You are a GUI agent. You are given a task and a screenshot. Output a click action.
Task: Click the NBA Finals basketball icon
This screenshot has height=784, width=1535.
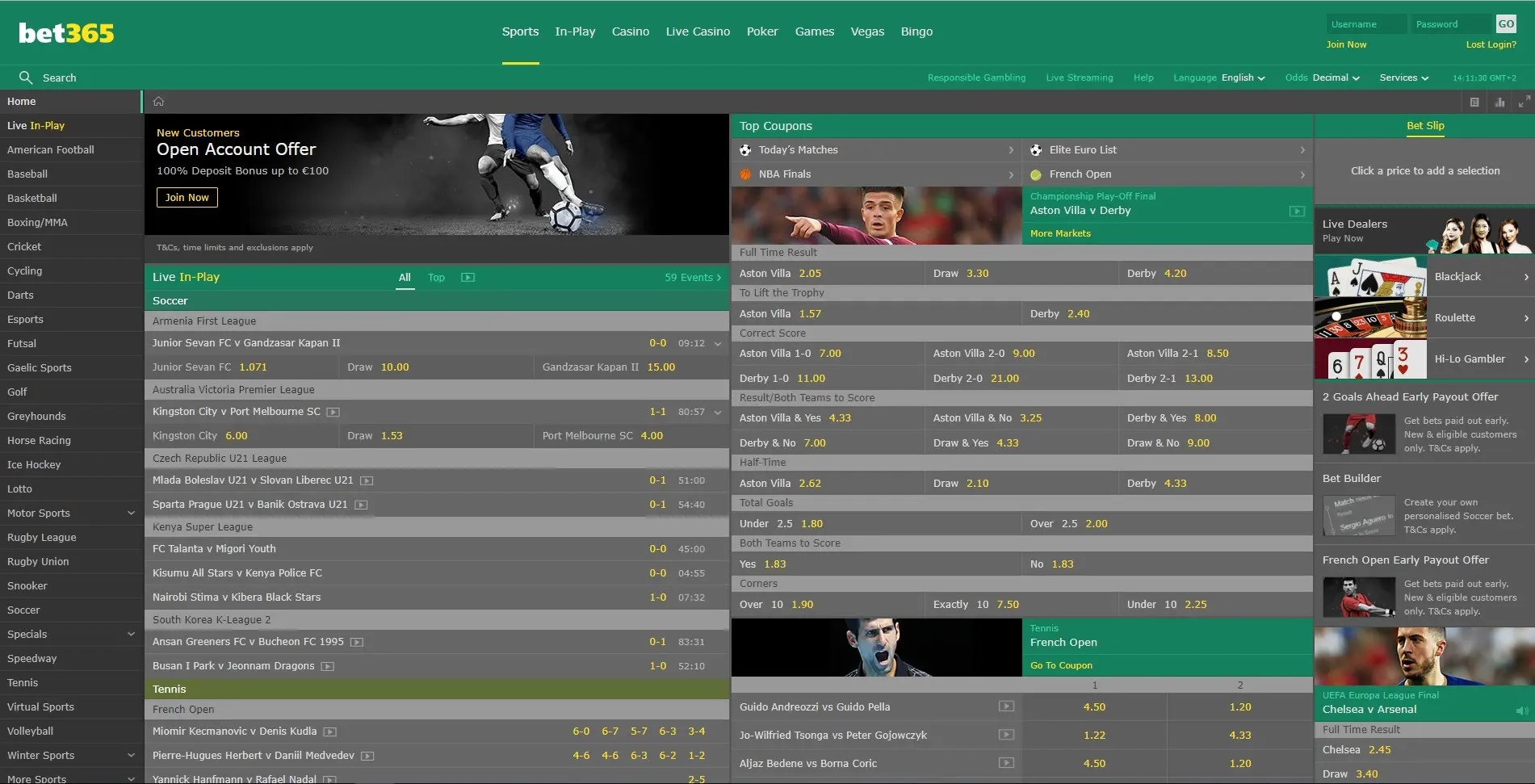[x=745, y=174]
